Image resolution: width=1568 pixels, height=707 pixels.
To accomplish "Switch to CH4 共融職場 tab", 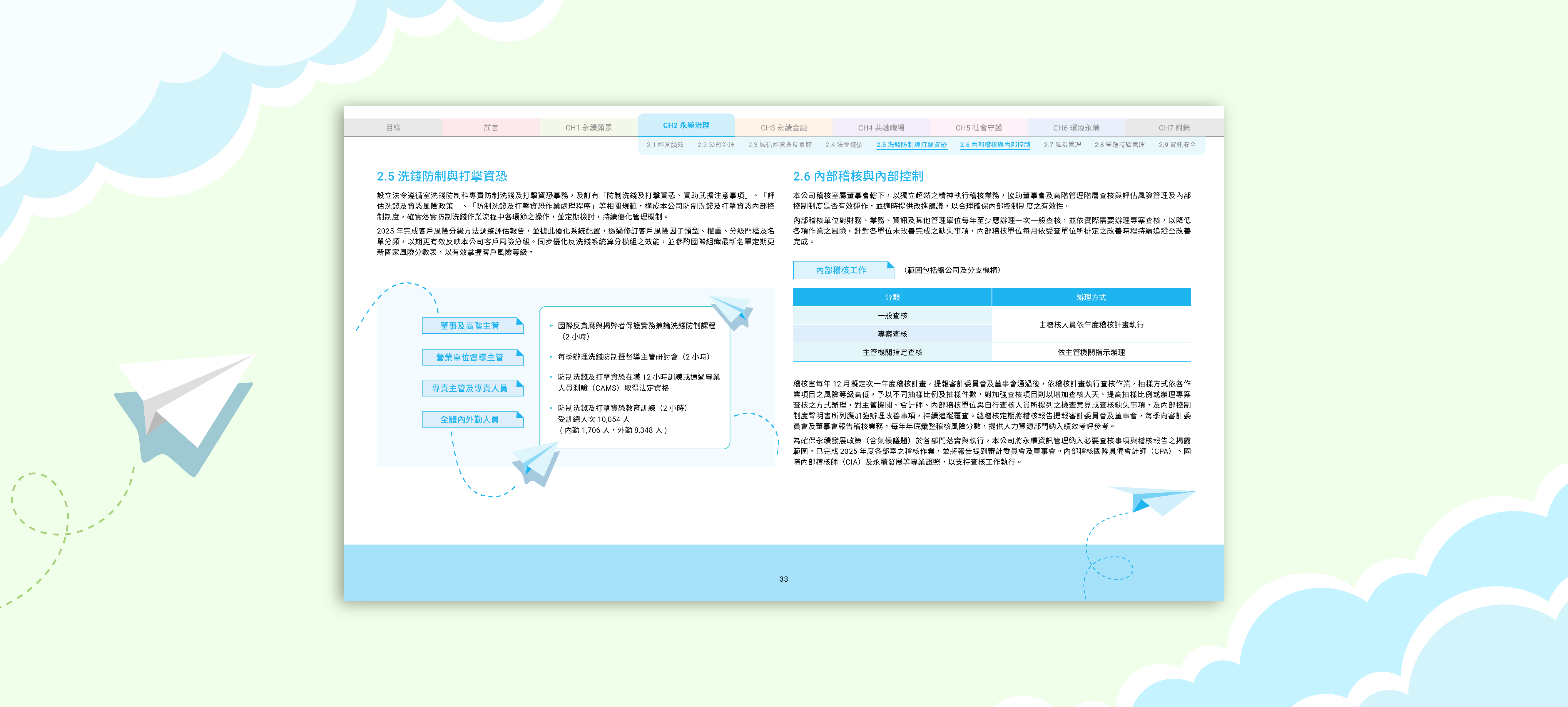I will point(881,127).
